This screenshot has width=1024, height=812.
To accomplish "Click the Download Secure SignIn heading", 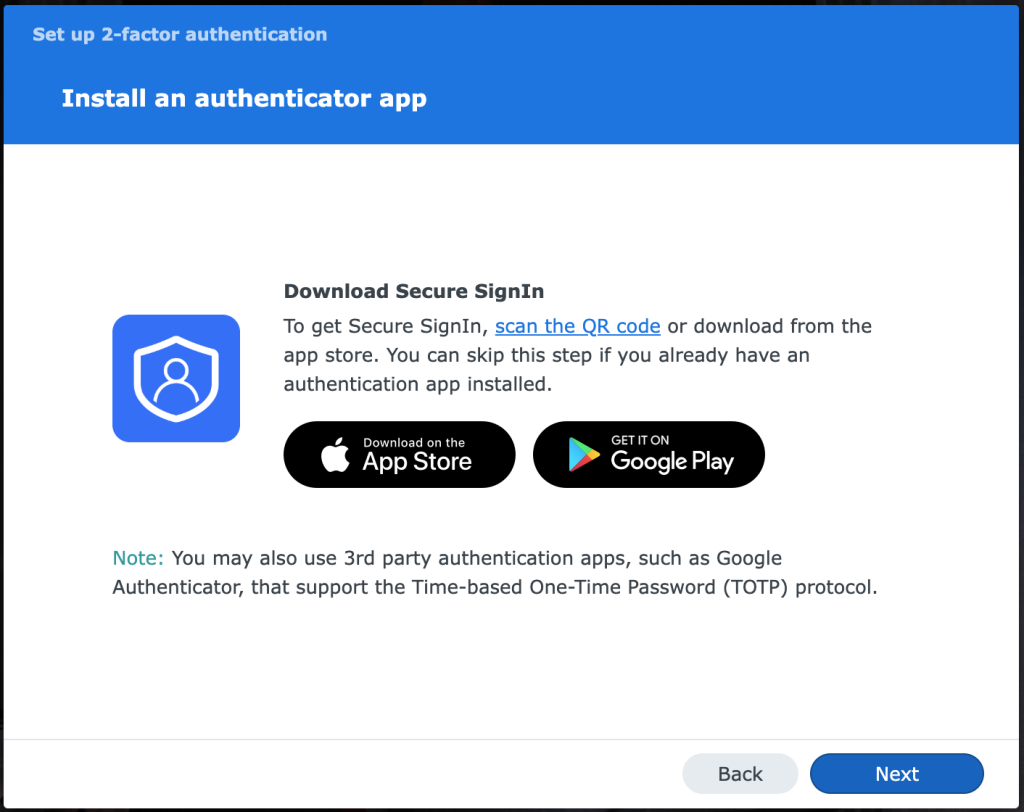I will (413, 291).
